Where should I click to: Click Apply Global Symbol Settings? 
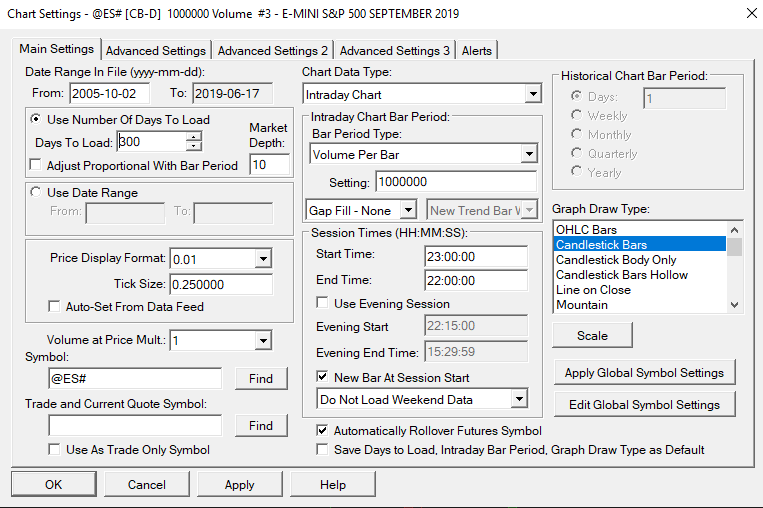(x=644, y=373)
